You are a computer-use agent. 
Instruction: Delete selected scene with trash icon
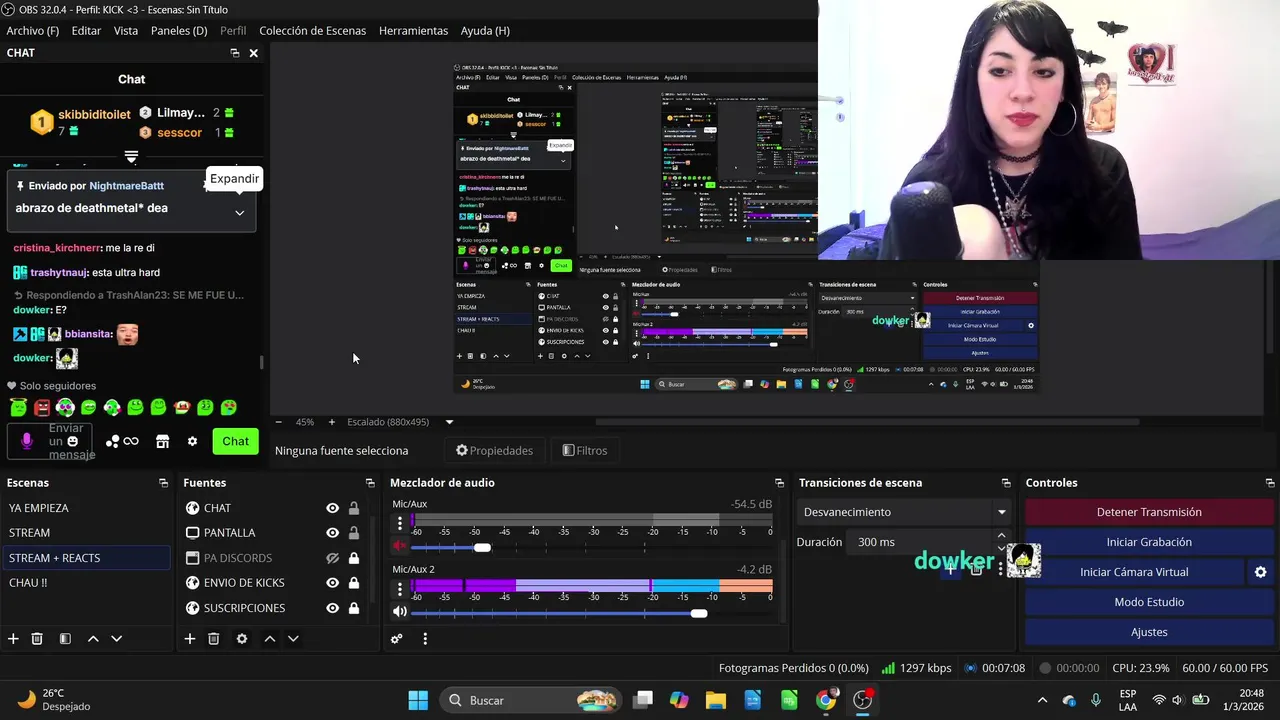[37, 639]
